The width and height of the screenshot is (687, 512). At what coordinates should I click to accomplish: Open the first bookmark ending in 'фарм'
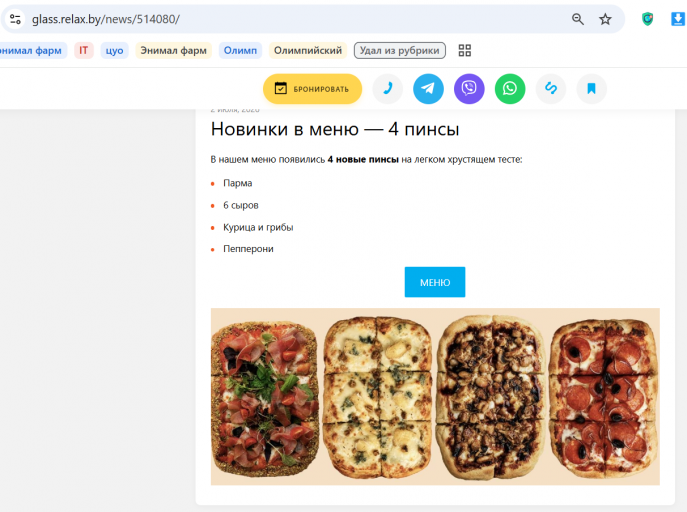pos(32,50)
